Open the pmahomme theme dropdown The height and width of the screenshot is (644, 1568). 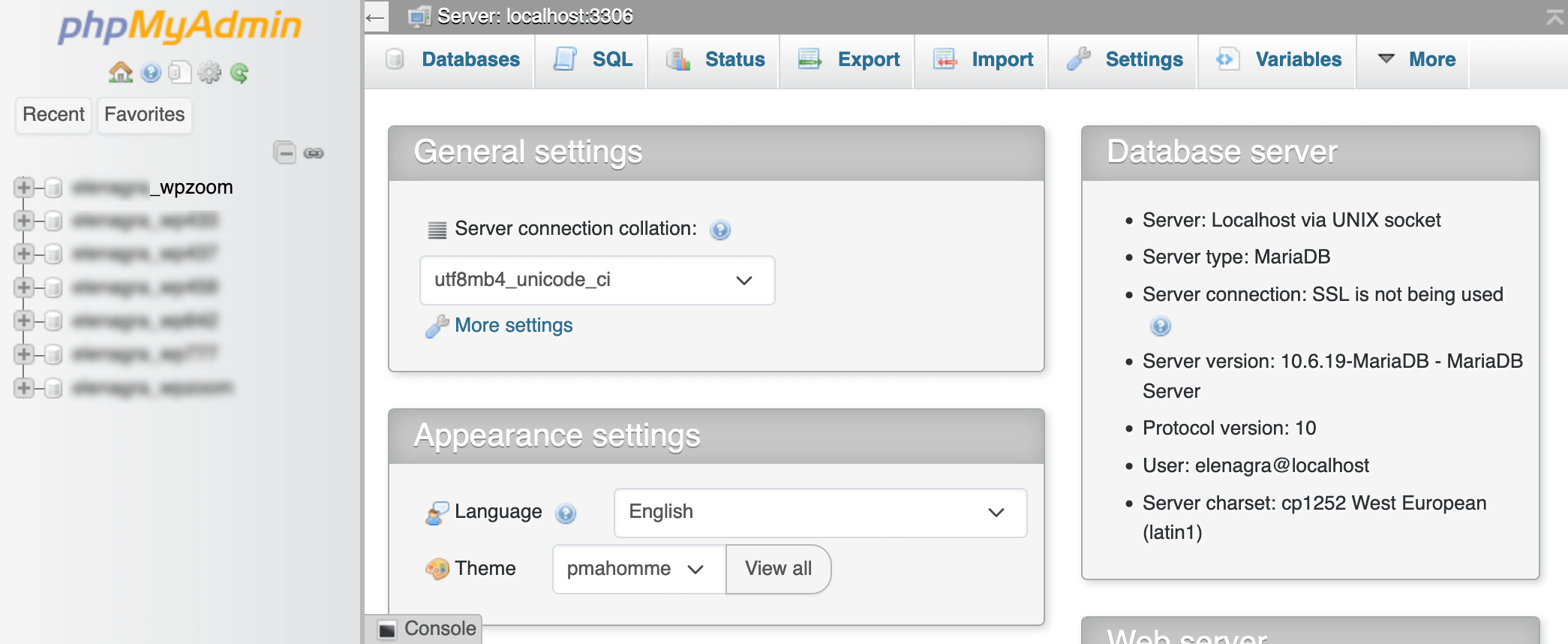click(x=639, y=569)
